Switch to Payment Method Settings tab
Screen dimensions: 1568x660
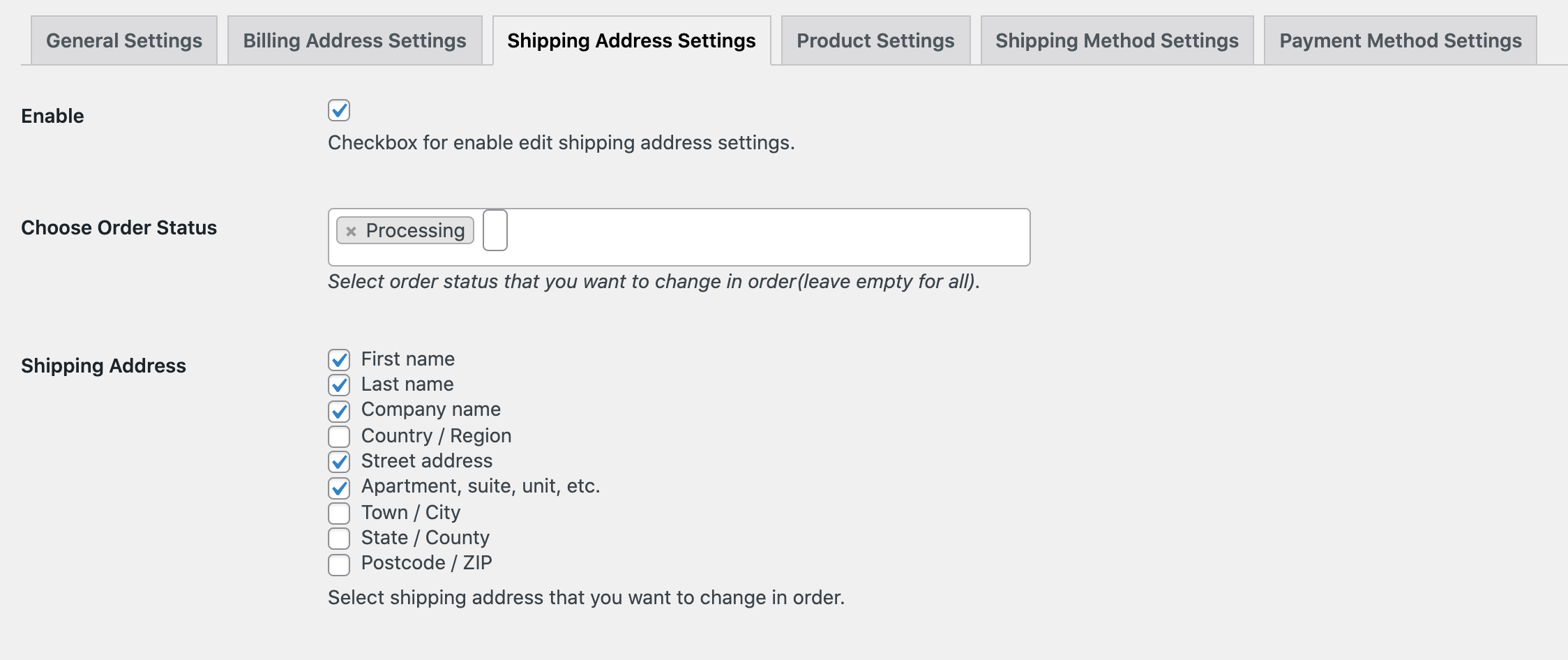click(1400, 40)
